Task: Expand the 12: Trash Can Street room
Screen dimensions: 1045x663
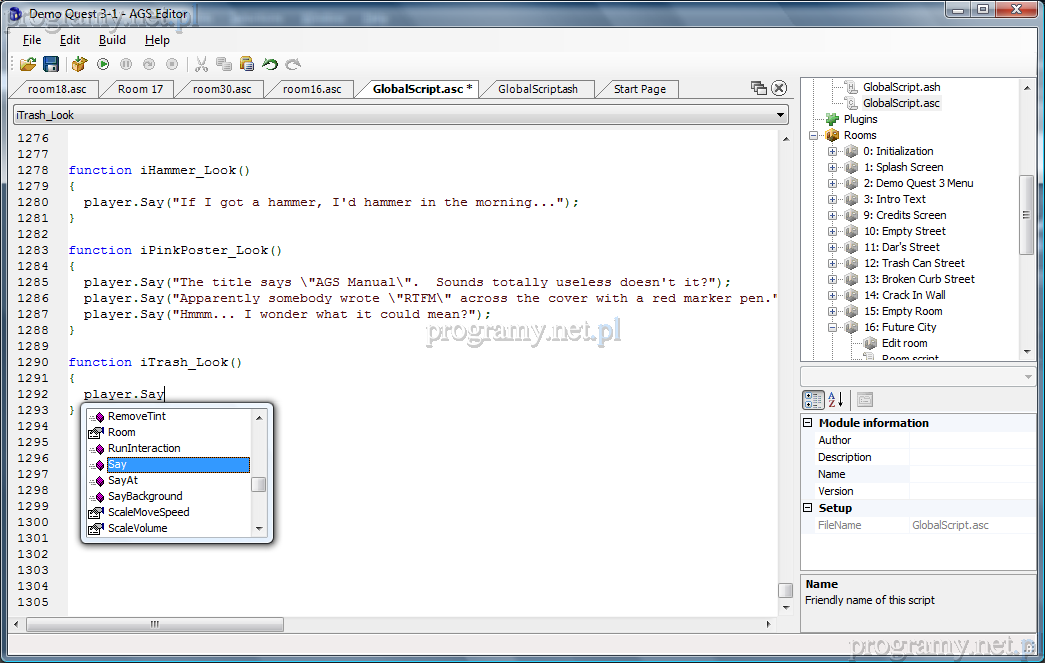Action: coord(832,263)
